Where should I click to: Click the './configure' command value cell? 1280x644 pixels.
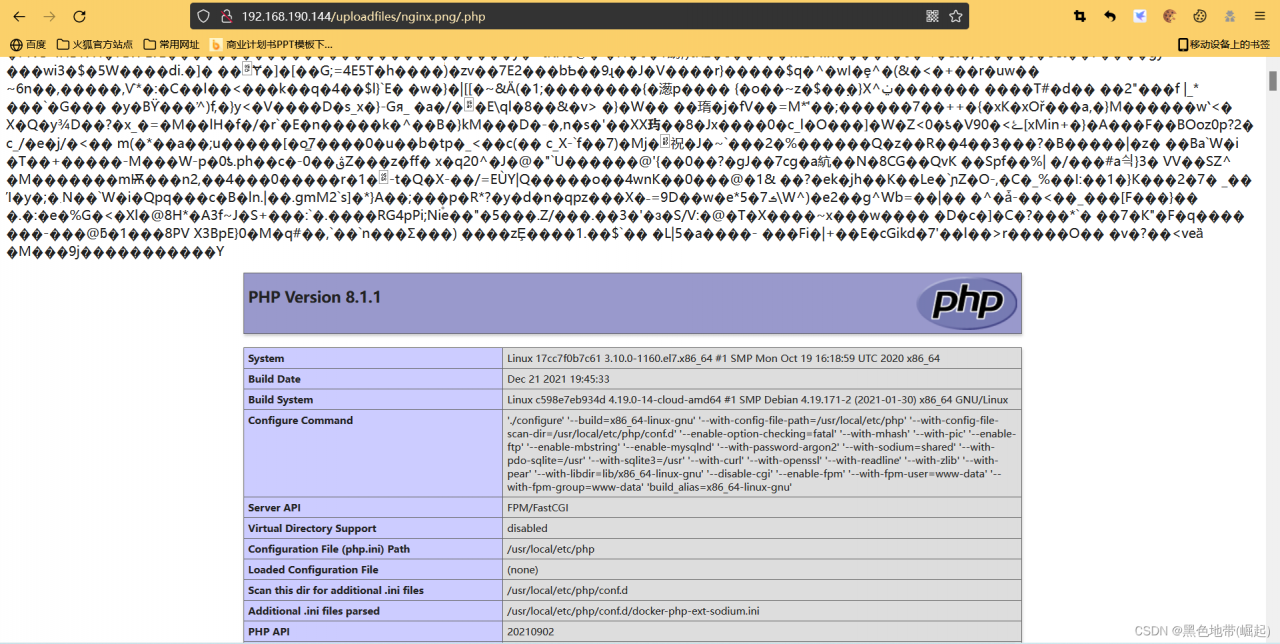[762, 454]
